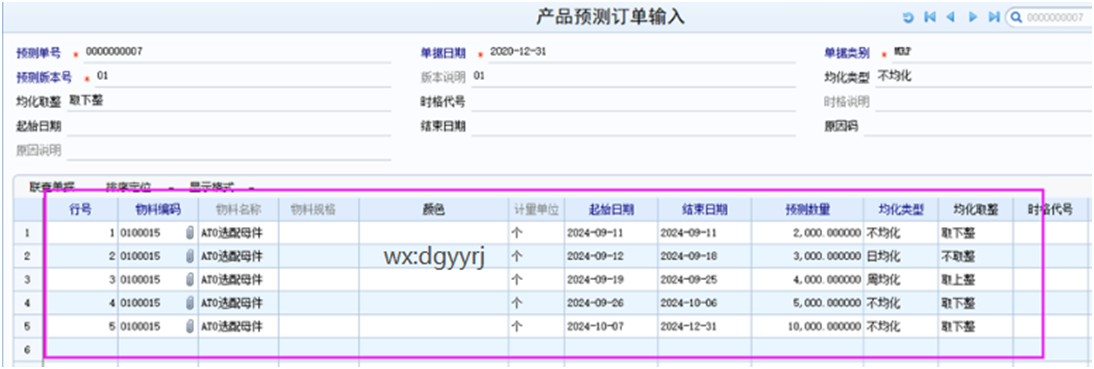This screenshot has width=1094, height=369.
Task: Go to the previous record
Action: point(950,17)
